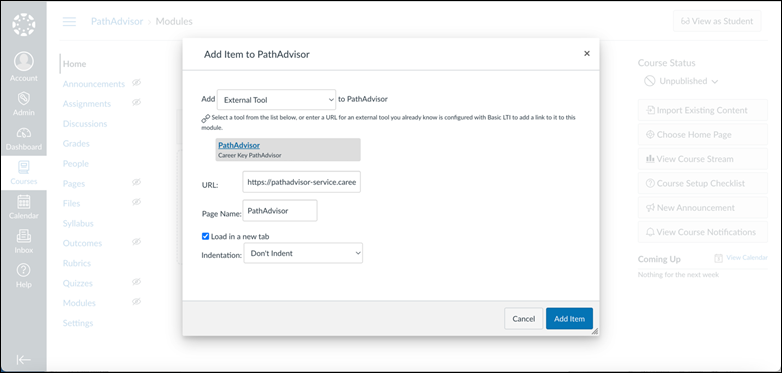Open the Admin shield icon
Image resolution: width=782 pixels, height=373 pixels.
click(23, 98)
